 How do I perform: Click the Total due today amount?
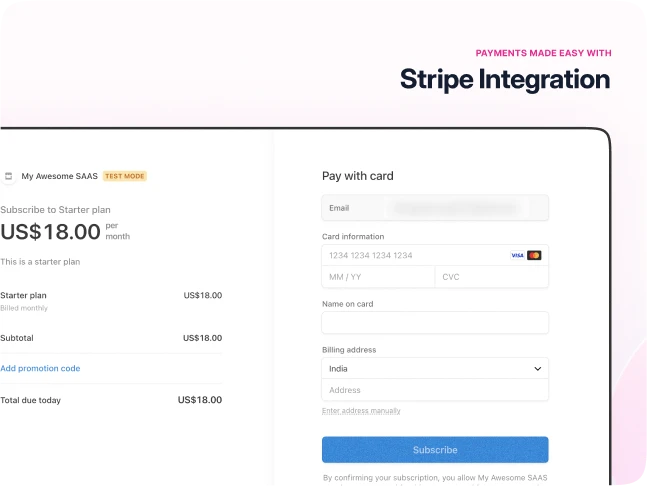[x=199, y=400]
